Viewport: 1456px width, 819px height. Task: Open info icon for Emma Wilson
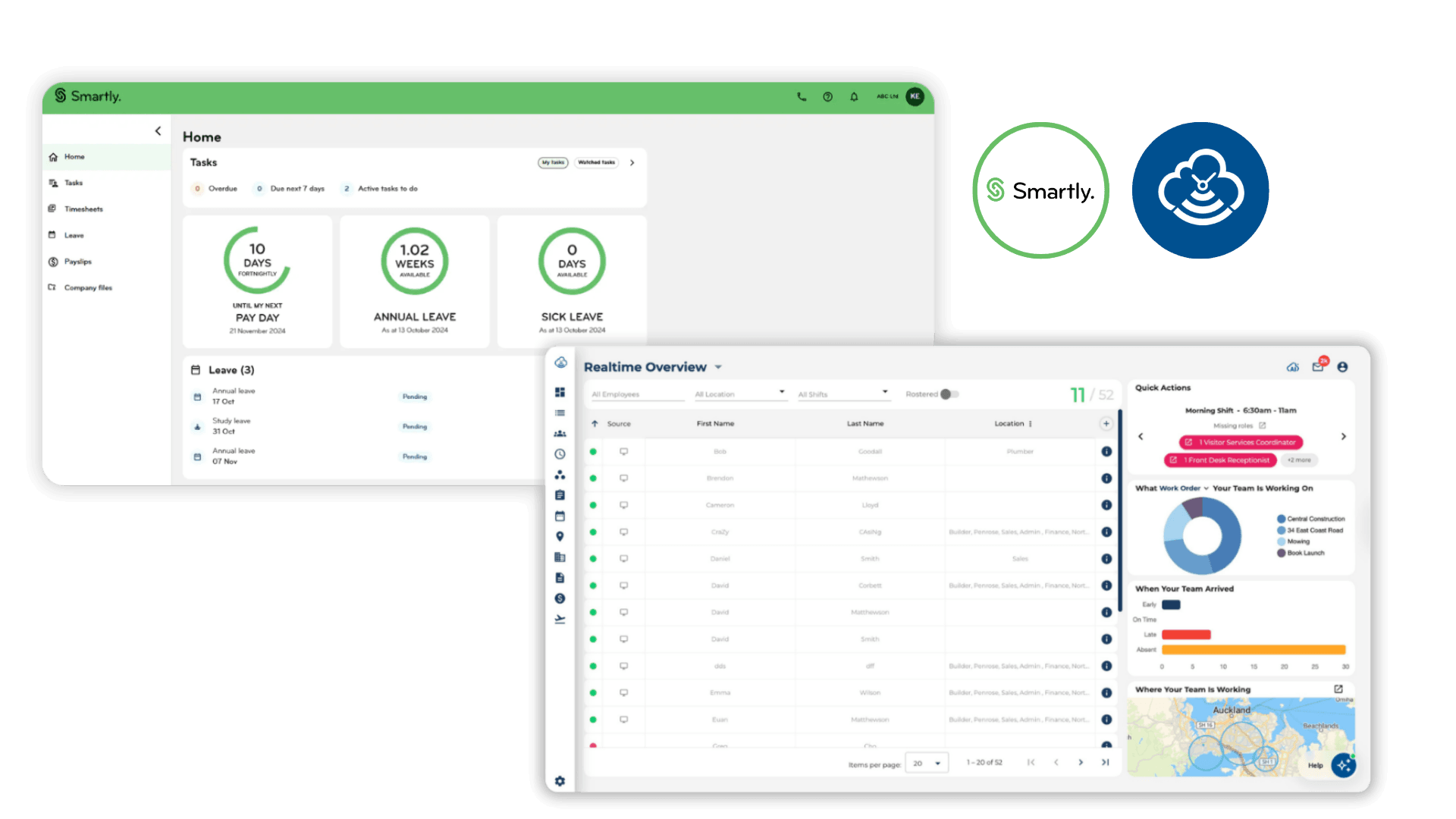coord(1106,693)
